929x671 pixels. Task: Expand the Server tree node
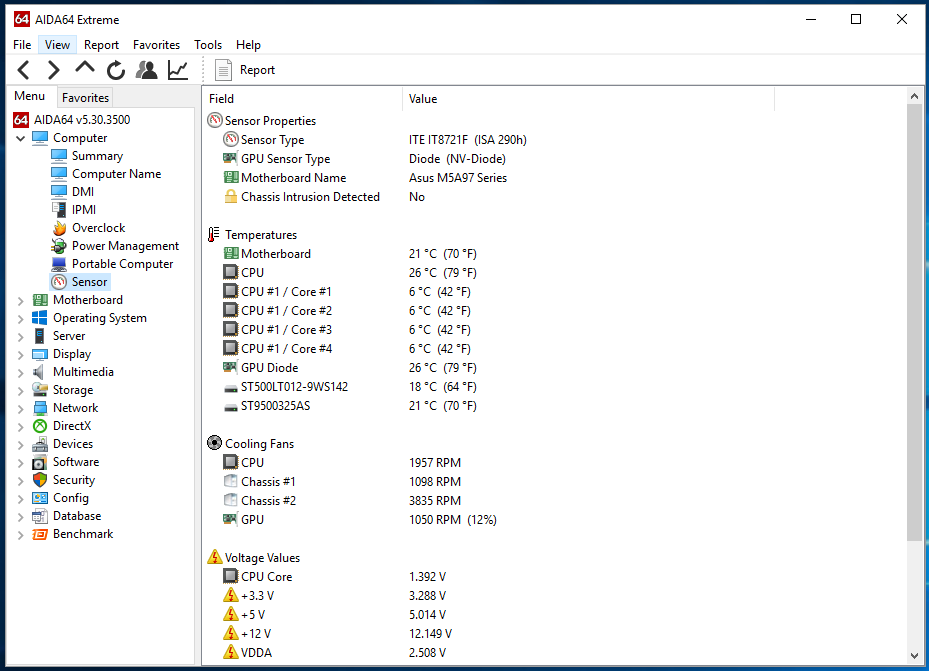pyautogui.click(x=21, y=337)
